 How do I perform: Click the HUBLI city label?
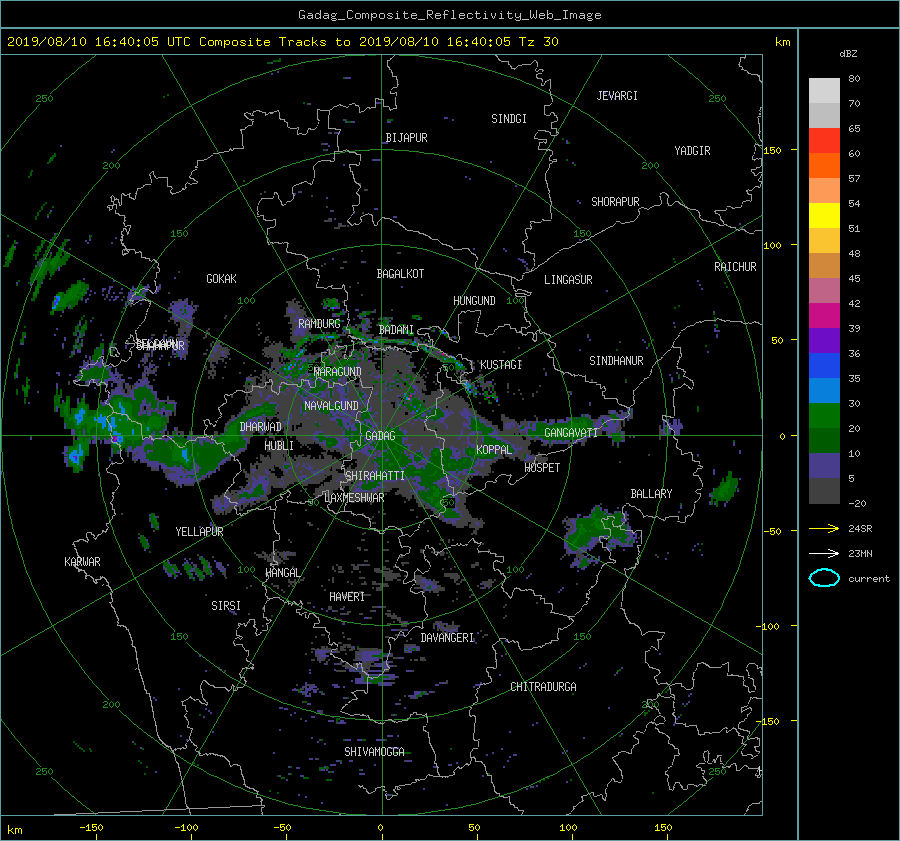[279, 445]
